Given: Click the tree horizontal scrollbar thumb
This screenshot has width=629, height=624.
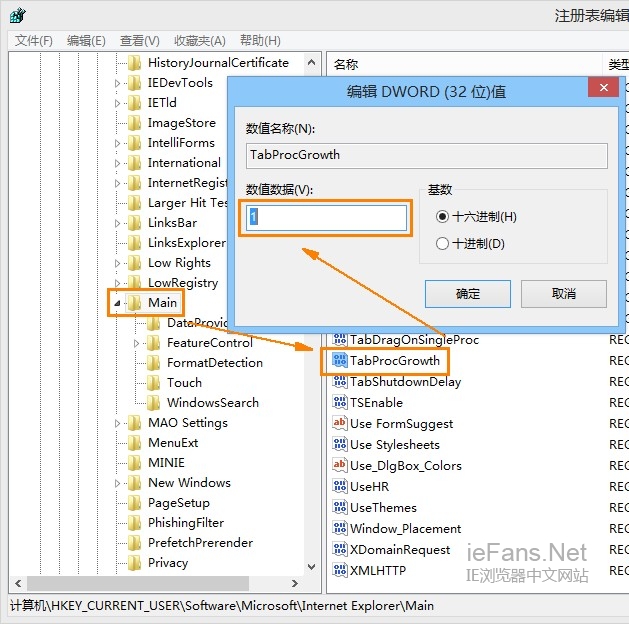Looking at the screenshot, I should [138, 583].
